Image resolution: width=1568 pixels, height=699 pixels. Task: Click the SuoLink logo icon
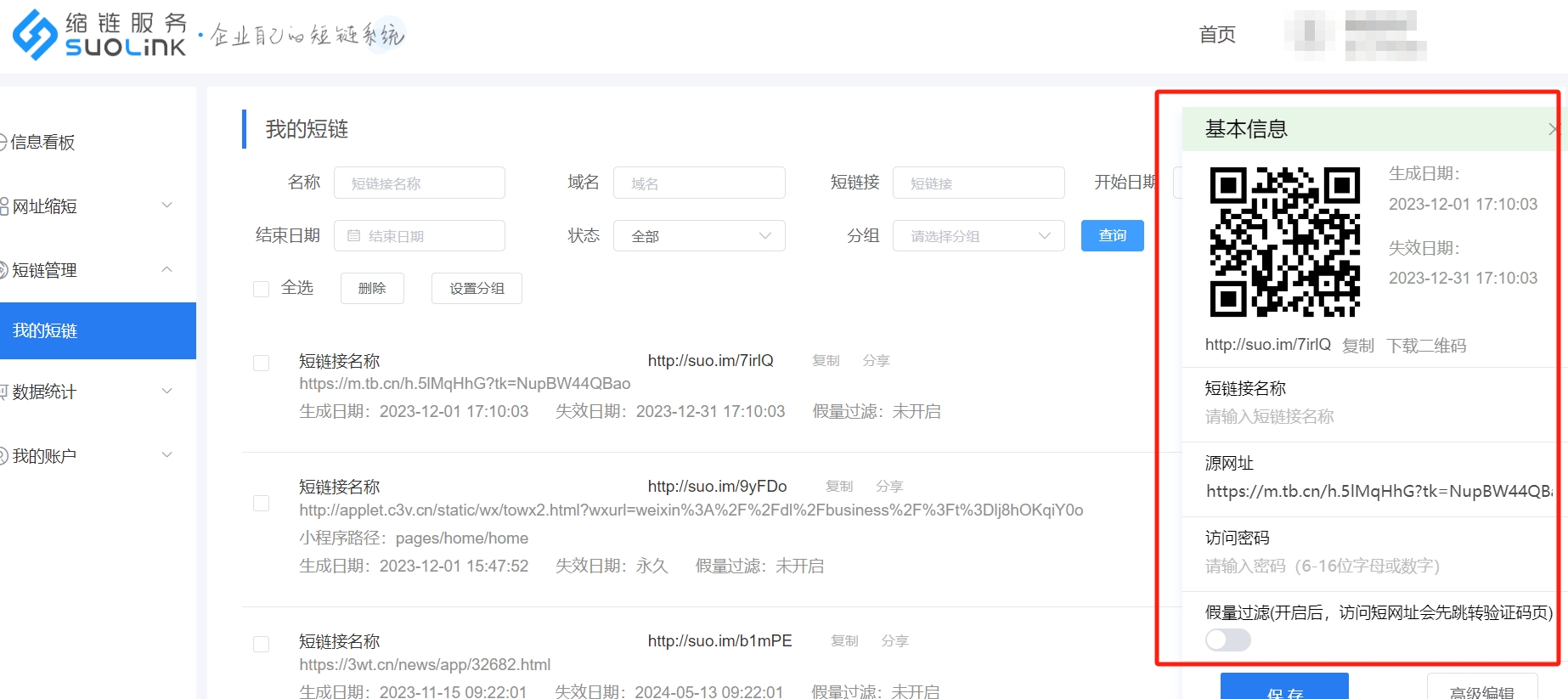(35, 35)
